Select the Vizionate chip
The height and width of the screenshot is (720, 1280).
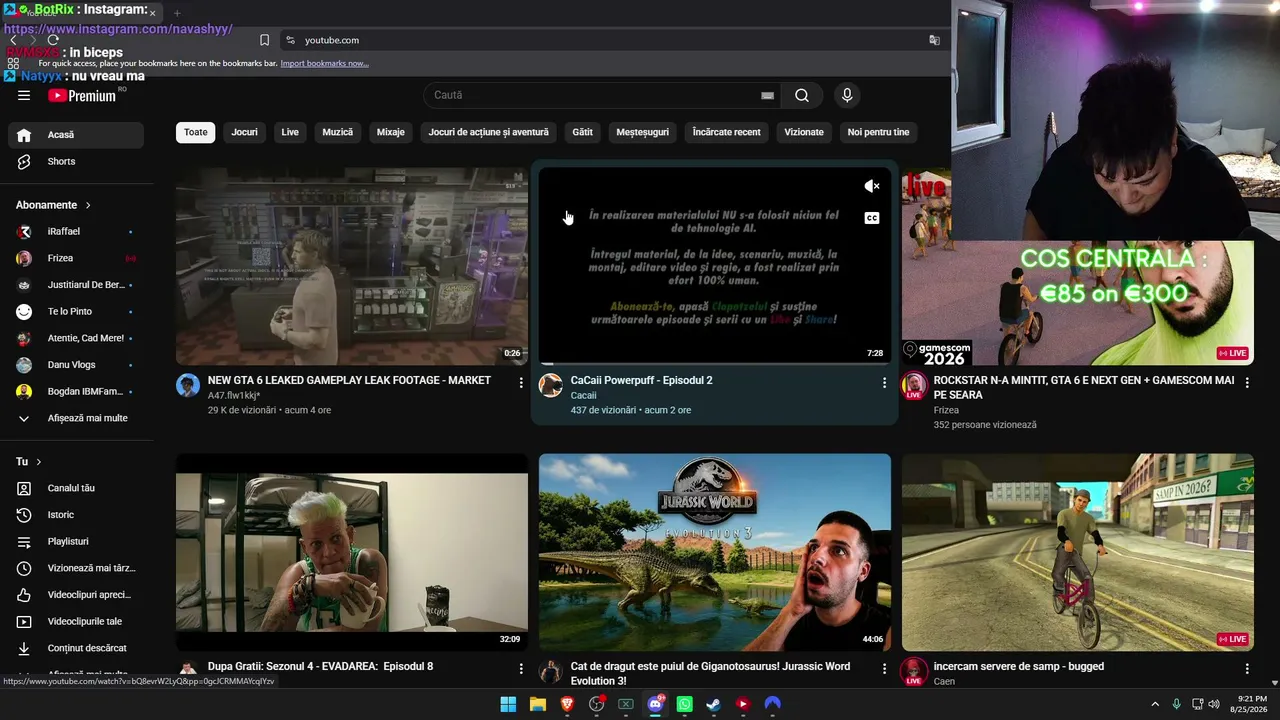(x=804, y=132)
